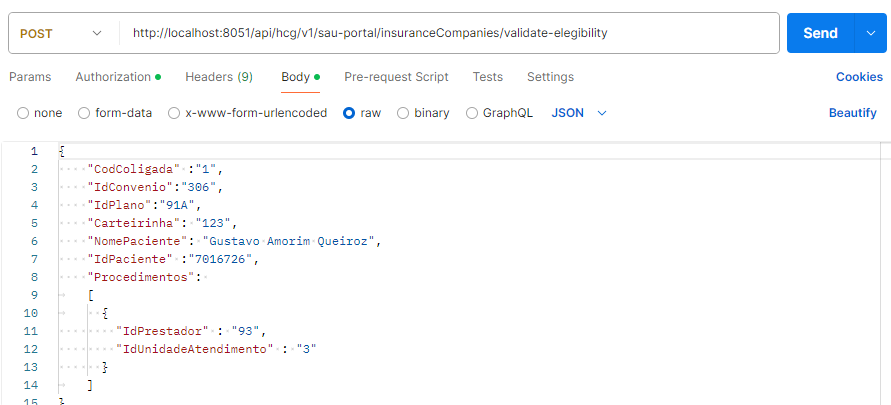Expand the JSON format dropdown
This screenshot has width=891, height=405.
tap(579, 113)
